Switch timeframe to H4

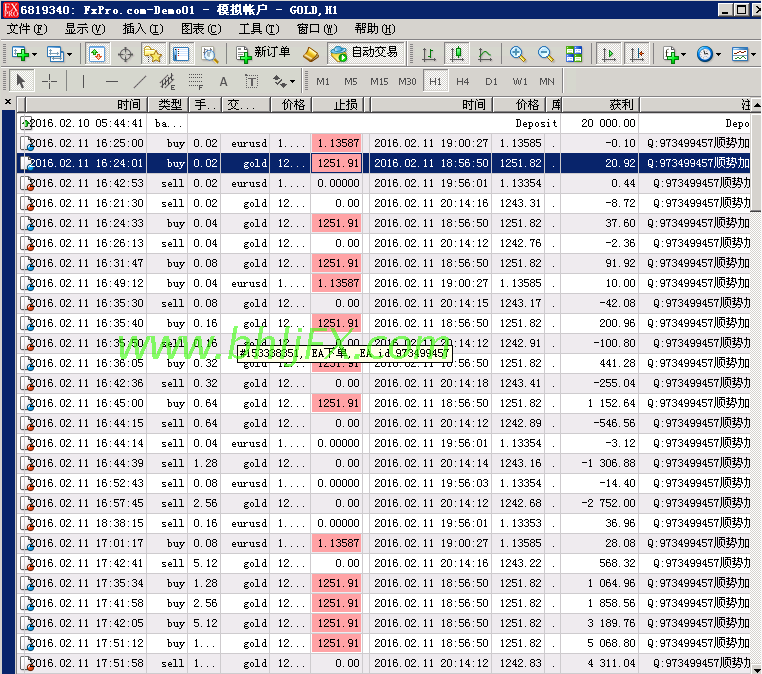(x=463, y=82)
